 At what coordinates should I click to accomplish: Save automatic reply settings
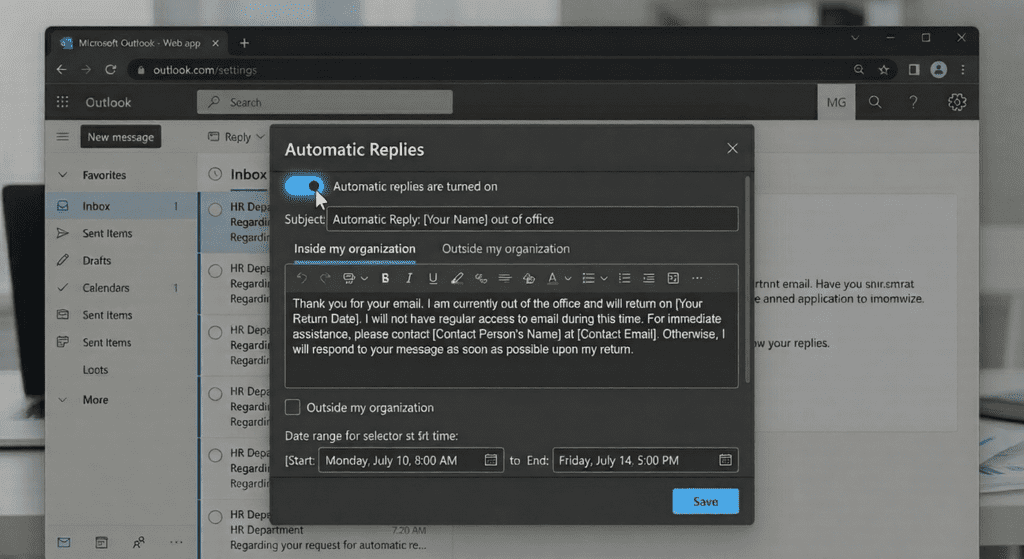705,502
